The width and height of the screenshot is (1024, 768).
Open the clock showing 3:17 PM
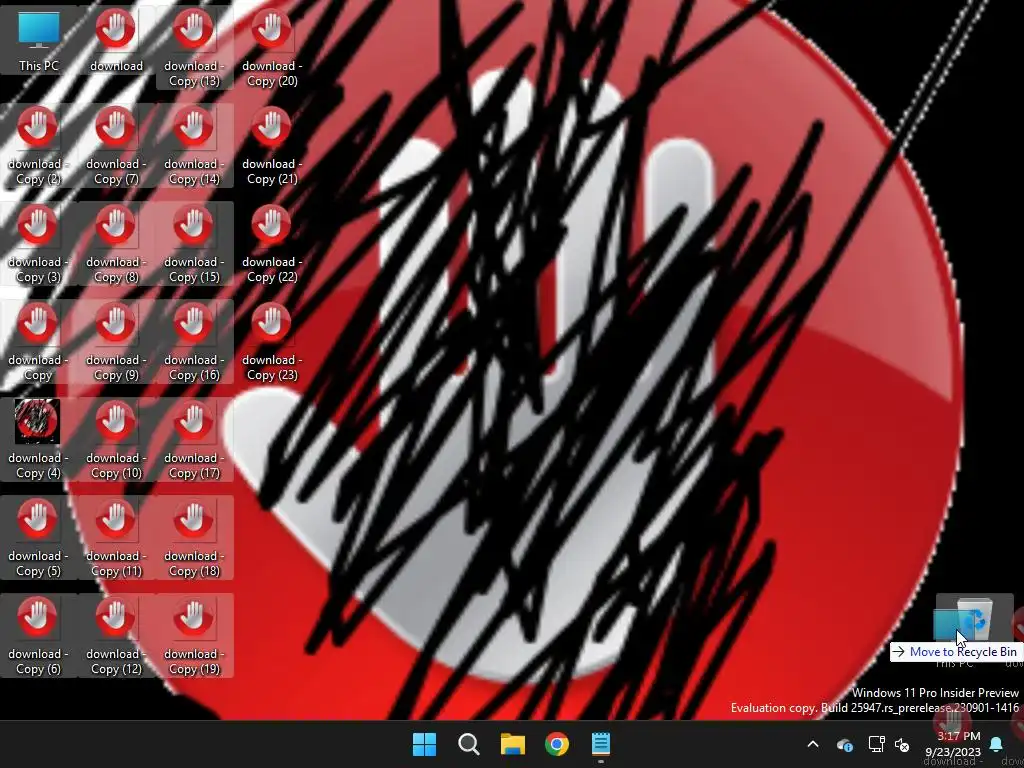tap(953, 744)
